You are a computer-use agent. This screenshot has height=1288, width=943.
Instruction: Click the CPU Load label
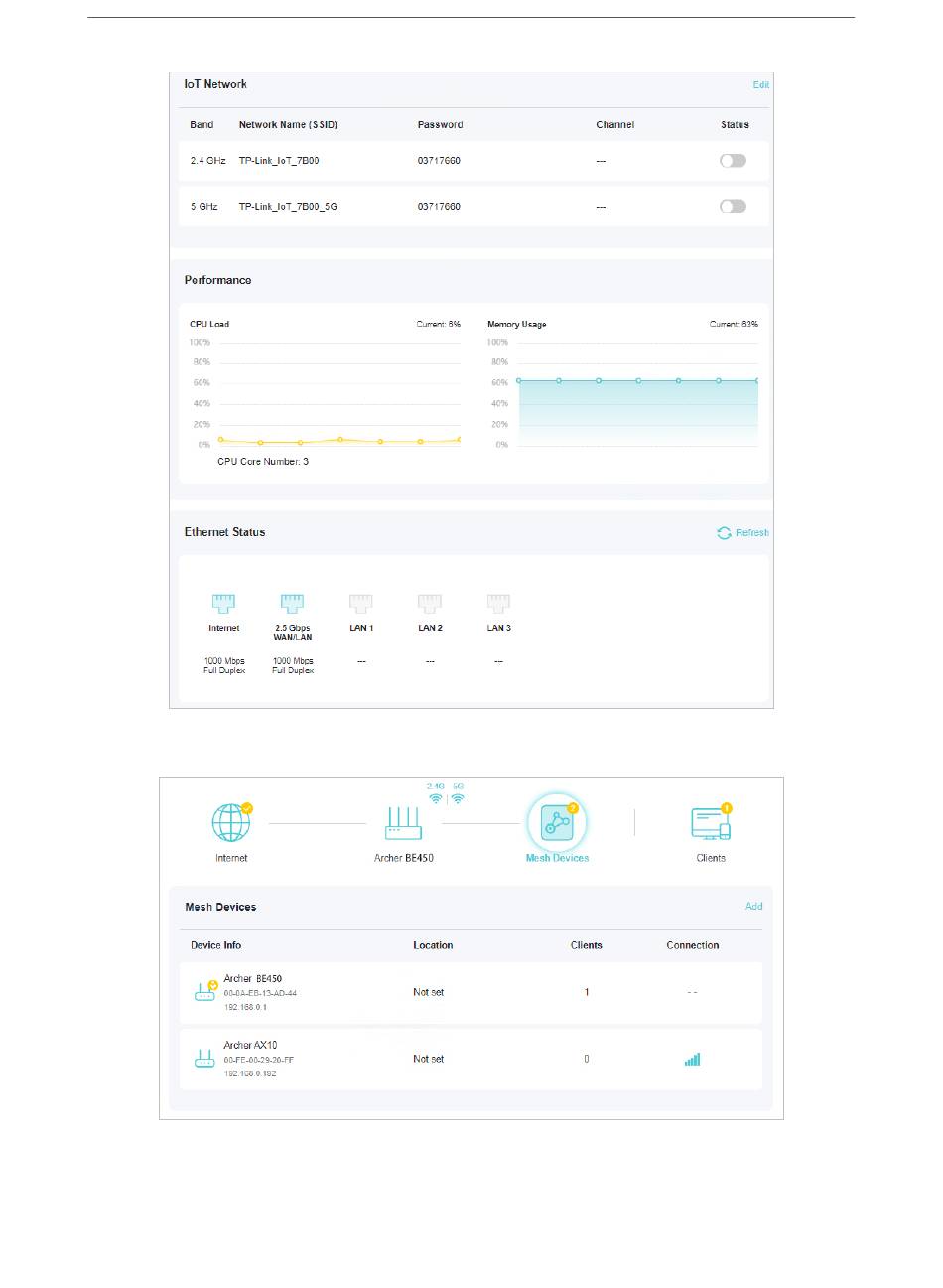pos(209,324)
